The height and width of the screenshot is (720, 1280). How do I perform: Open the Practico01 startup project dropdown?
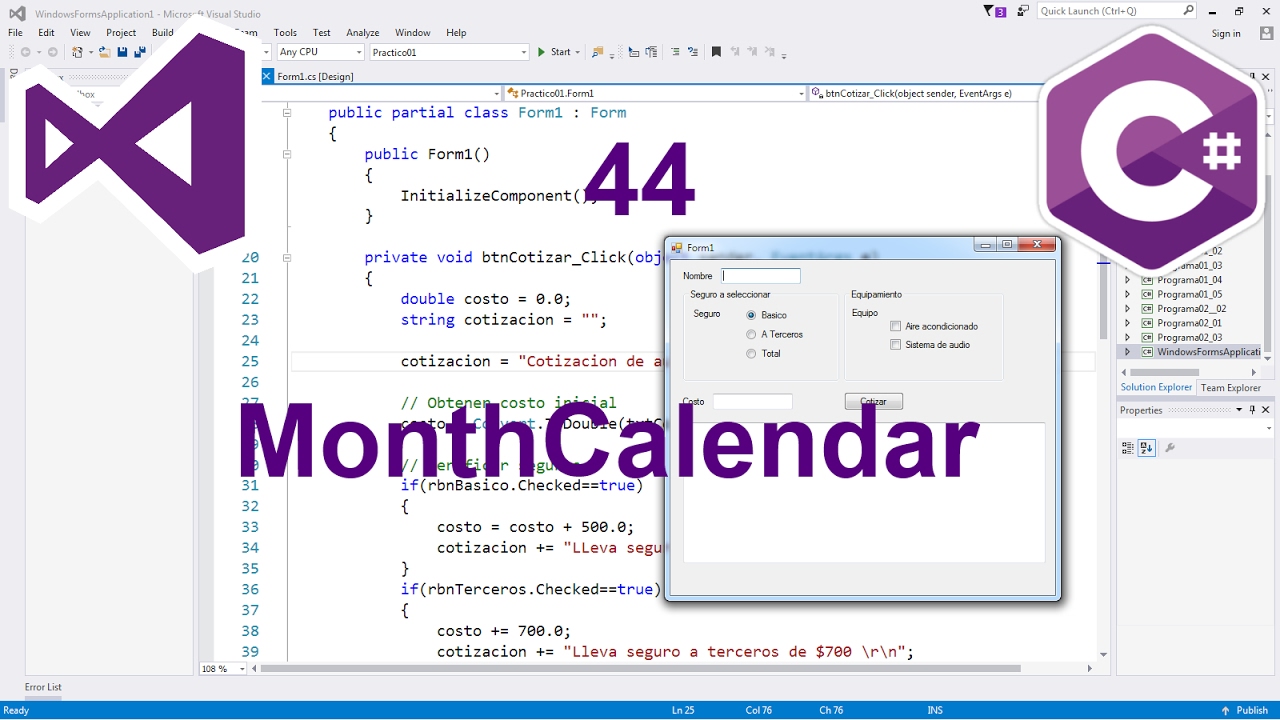524,52
